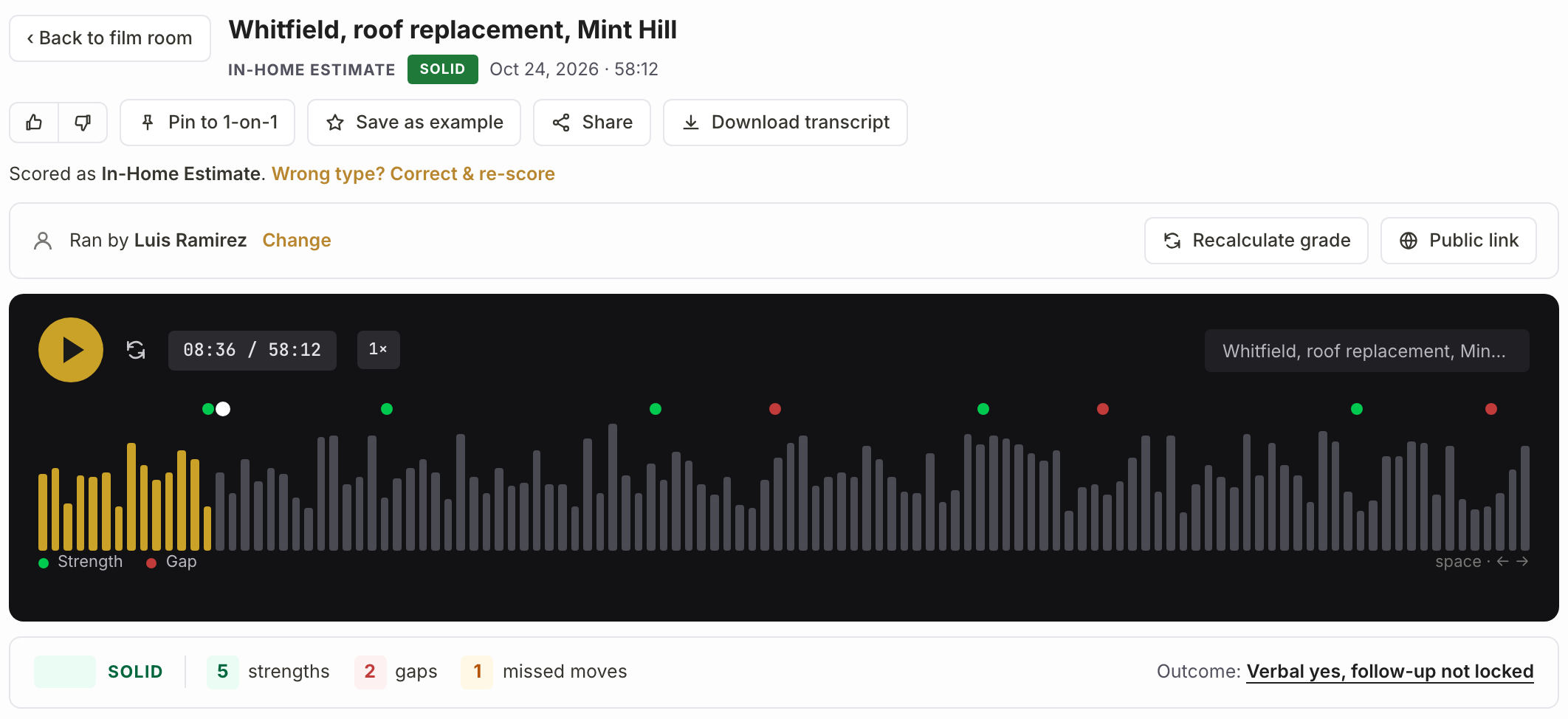Open the 'Verbal yes, follow-up not locked' outcome
Image resolution: width=1568 pixels, height=719 pixels.
(x=1390, y=672)
